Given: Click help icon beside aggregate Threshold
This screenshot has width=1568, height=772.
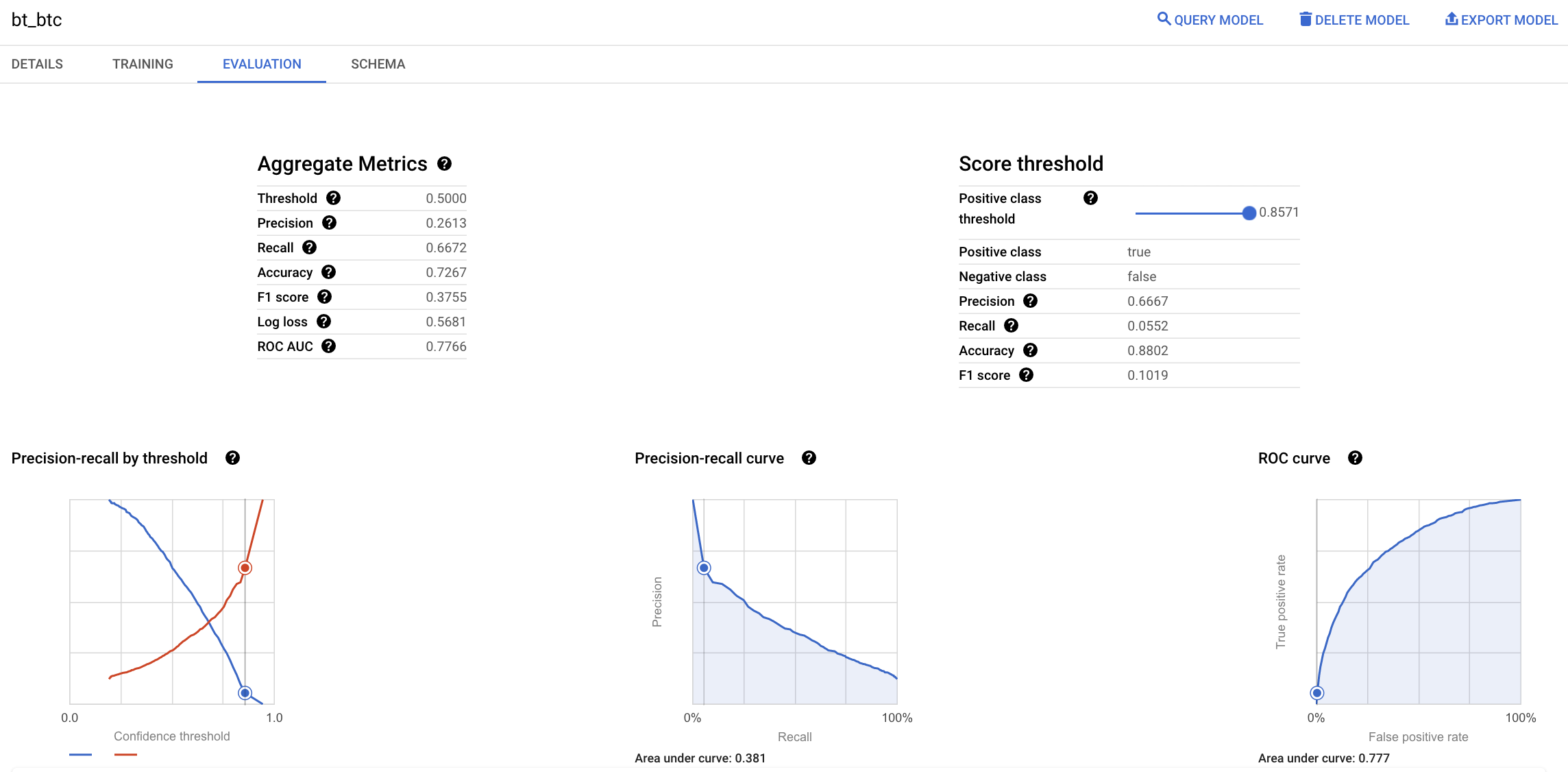Looking at the screenshot, I should tap(333, 198).
